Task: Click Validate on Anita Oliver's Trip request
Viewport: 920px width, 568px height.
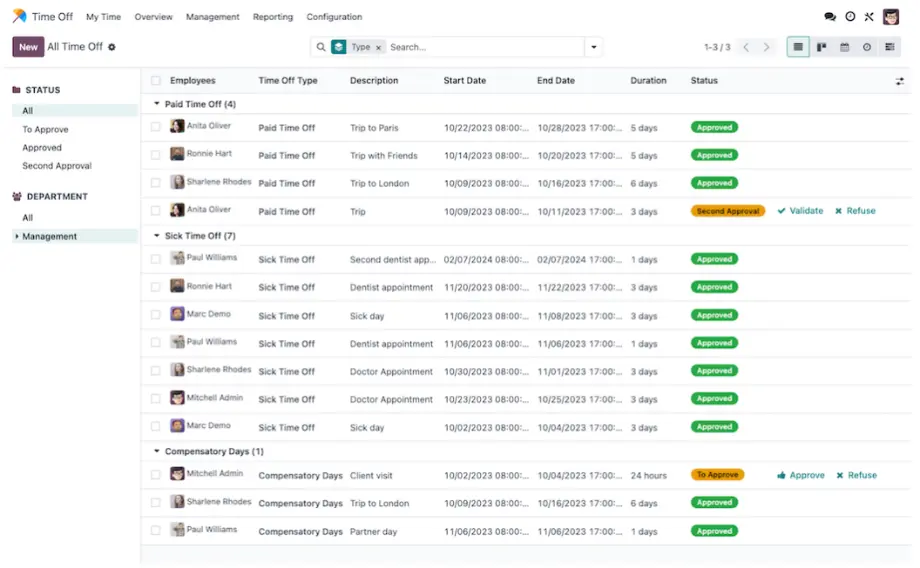Action: tap(800, 211)
